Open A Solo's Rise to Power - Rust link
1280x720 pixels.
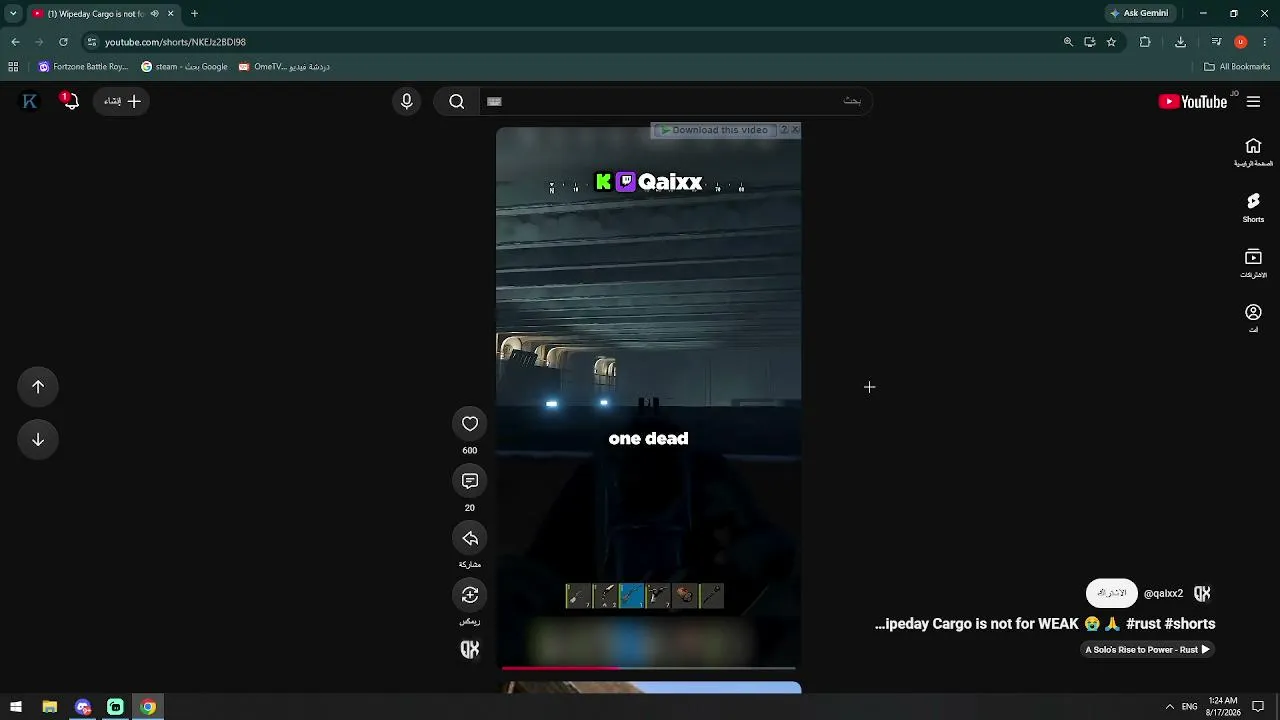click(x=1148, y=650)
